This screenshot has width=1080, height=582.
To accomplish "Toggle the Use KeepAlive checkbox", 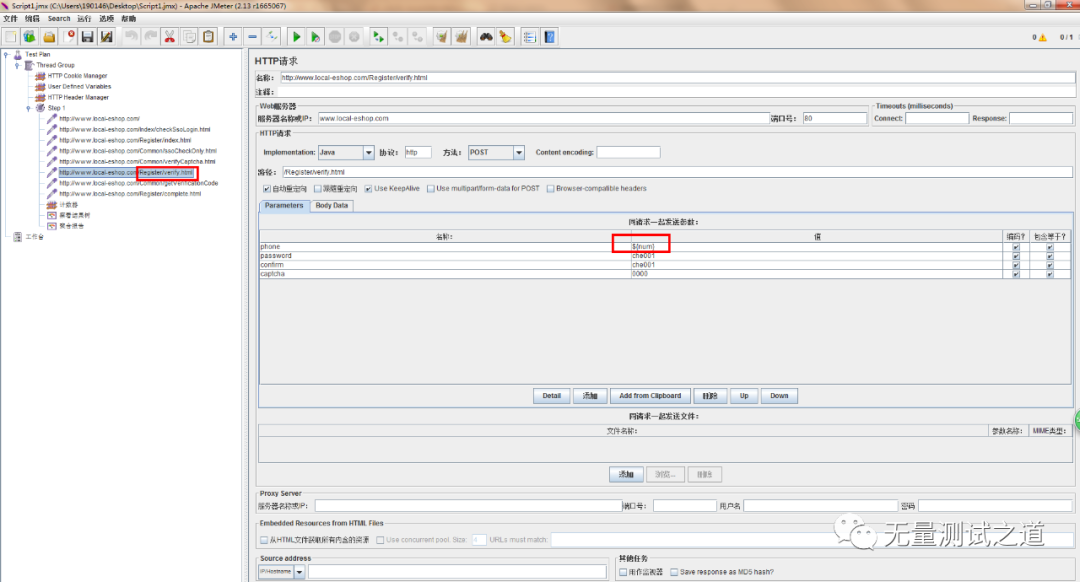I will (x=368, y=189).
